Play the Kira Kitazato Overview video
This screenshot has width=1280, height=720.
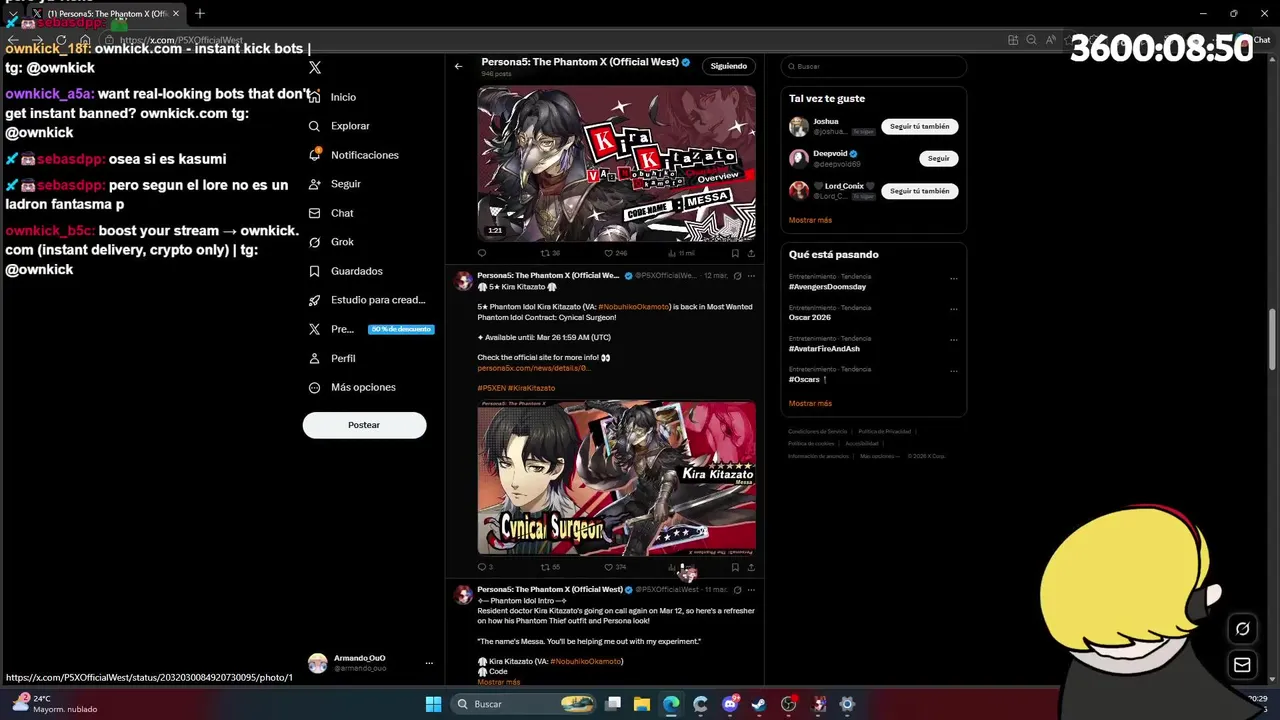coord(616,163)
